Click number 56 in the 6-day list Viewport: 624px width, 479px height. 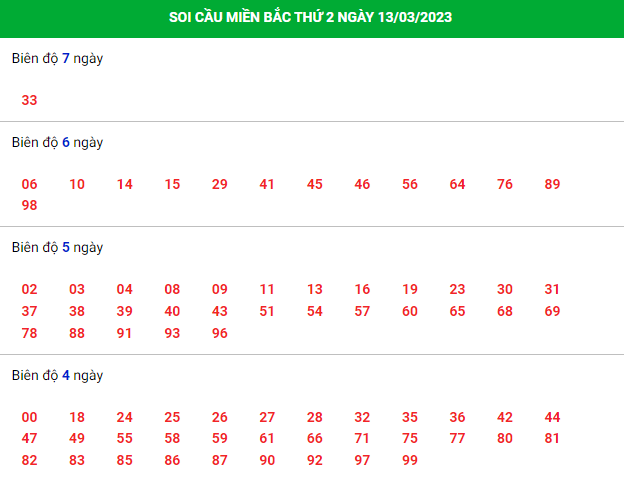pos(410,184)
